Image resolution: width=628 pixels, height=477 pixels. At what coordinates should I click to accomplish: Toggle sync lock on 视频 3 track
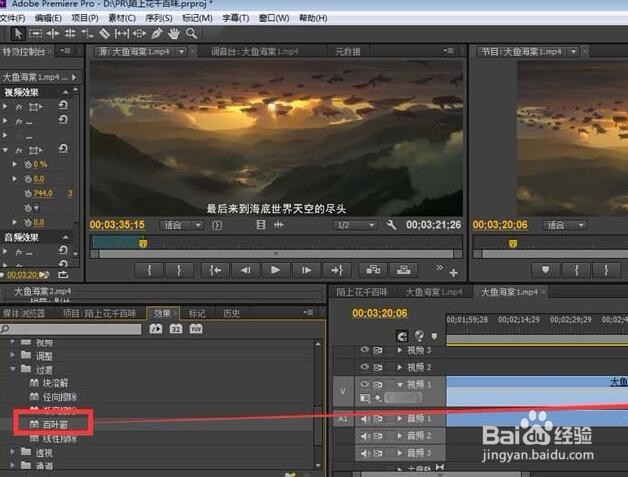click(x=378, y=350)
